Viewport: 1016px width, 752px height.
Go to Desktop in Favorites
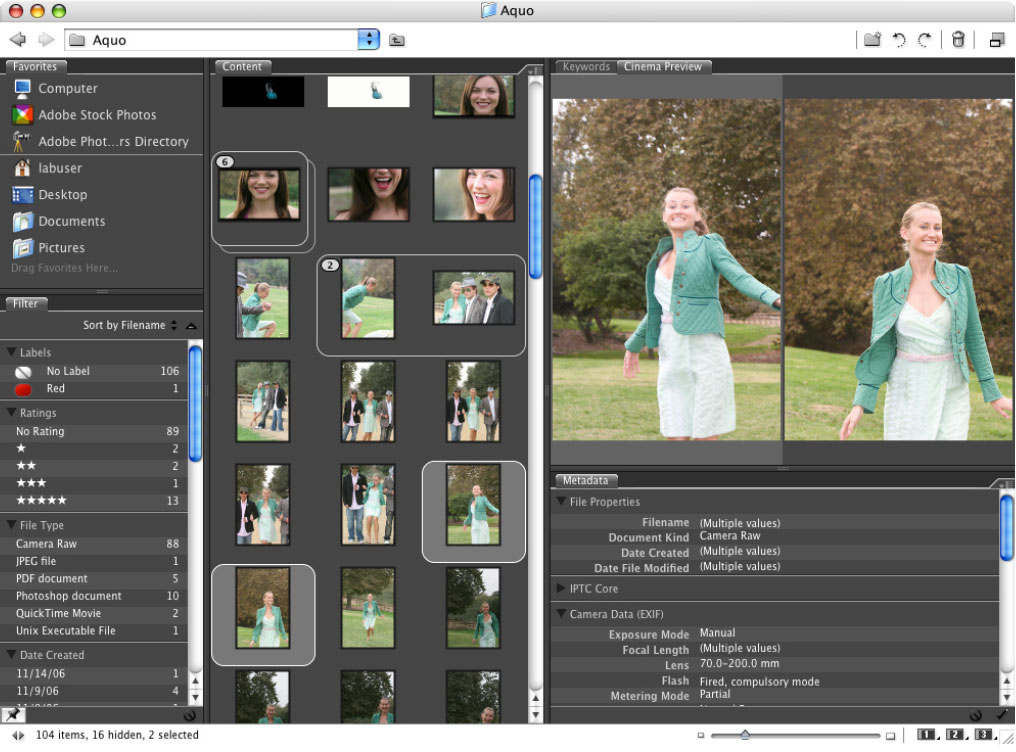(x=62, y=195)
